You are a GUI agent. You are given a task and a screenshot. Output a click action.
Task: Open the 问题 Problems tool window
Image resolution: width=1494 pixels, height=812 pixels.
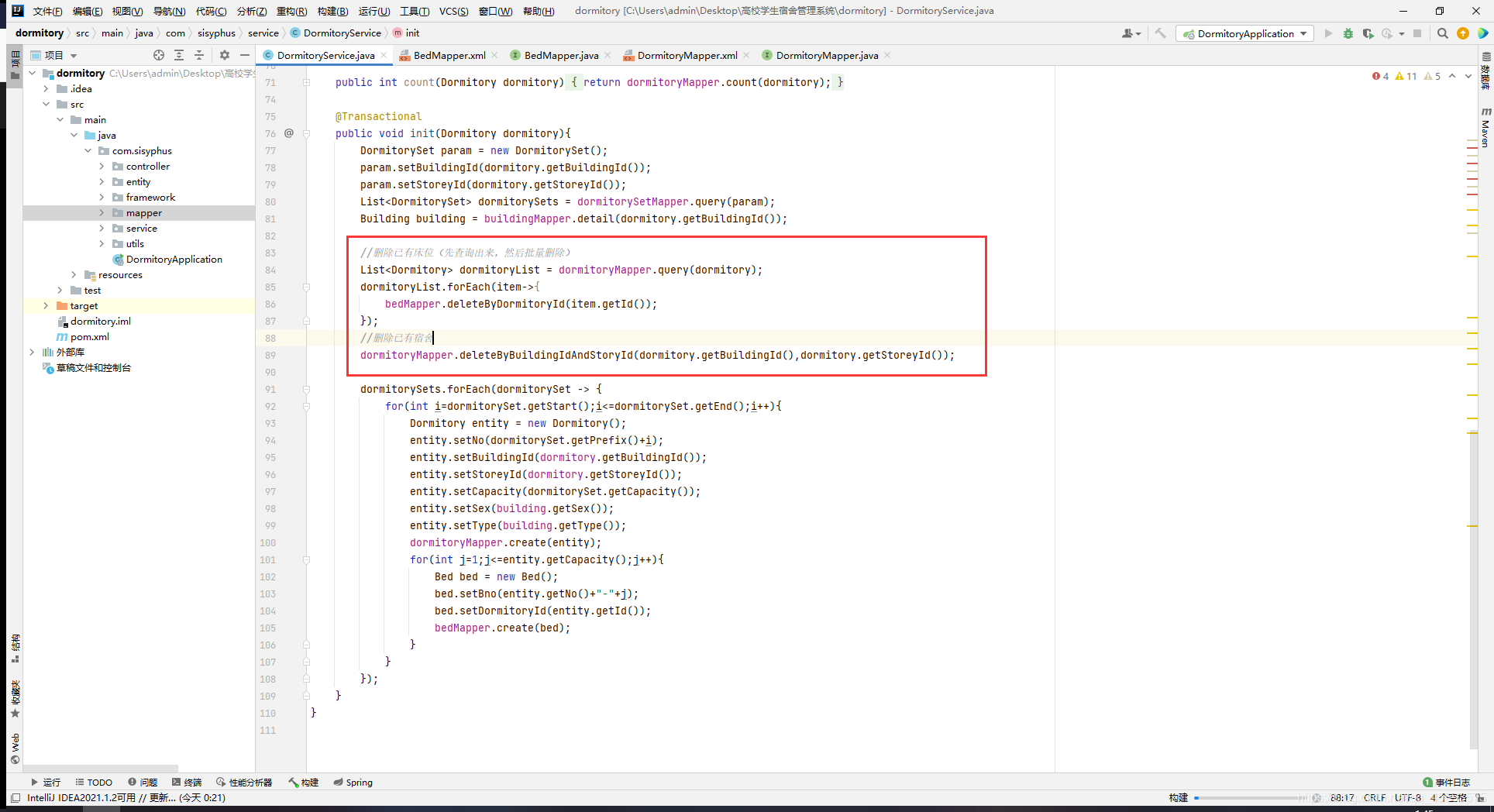tap(143, 782)
